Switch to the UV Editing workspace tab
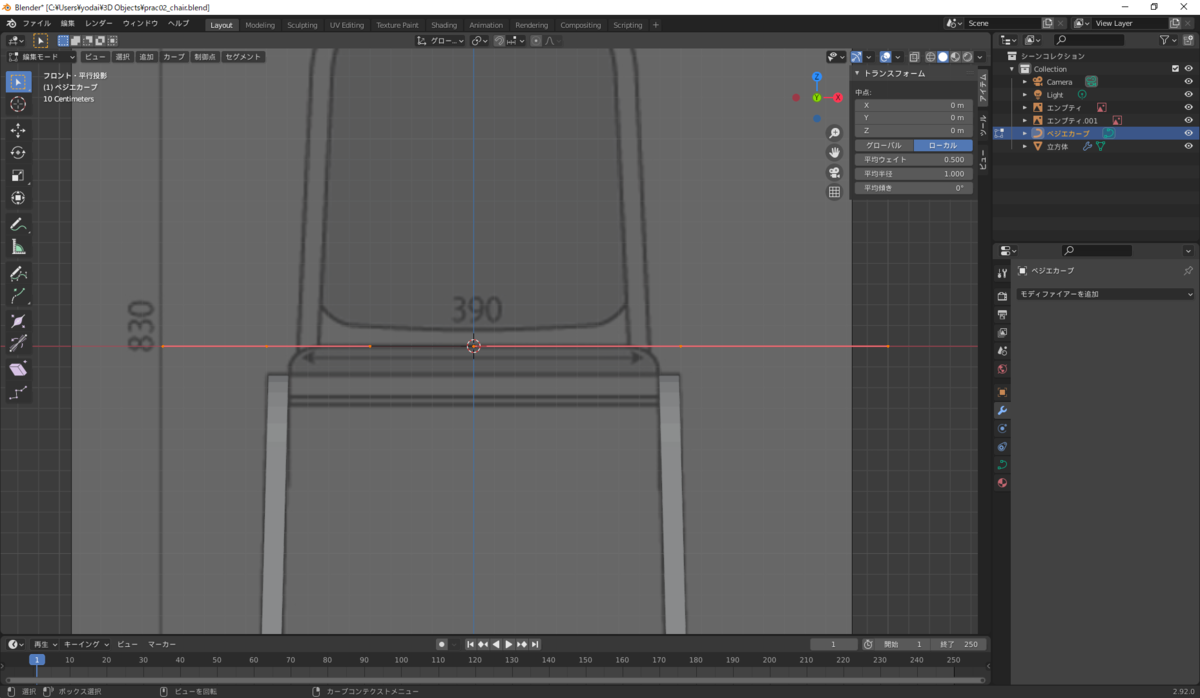The width and height of the screenshot is (1200, 698). click(x=347, y=25)
